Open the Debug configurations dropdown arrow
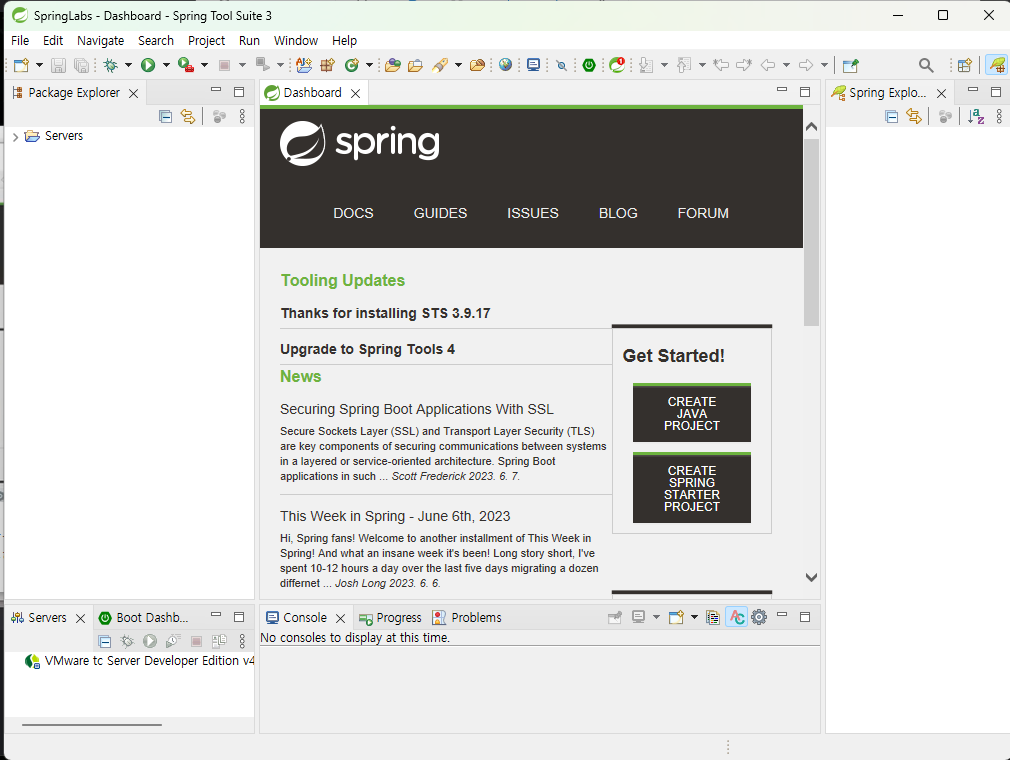 coord(128,65)
